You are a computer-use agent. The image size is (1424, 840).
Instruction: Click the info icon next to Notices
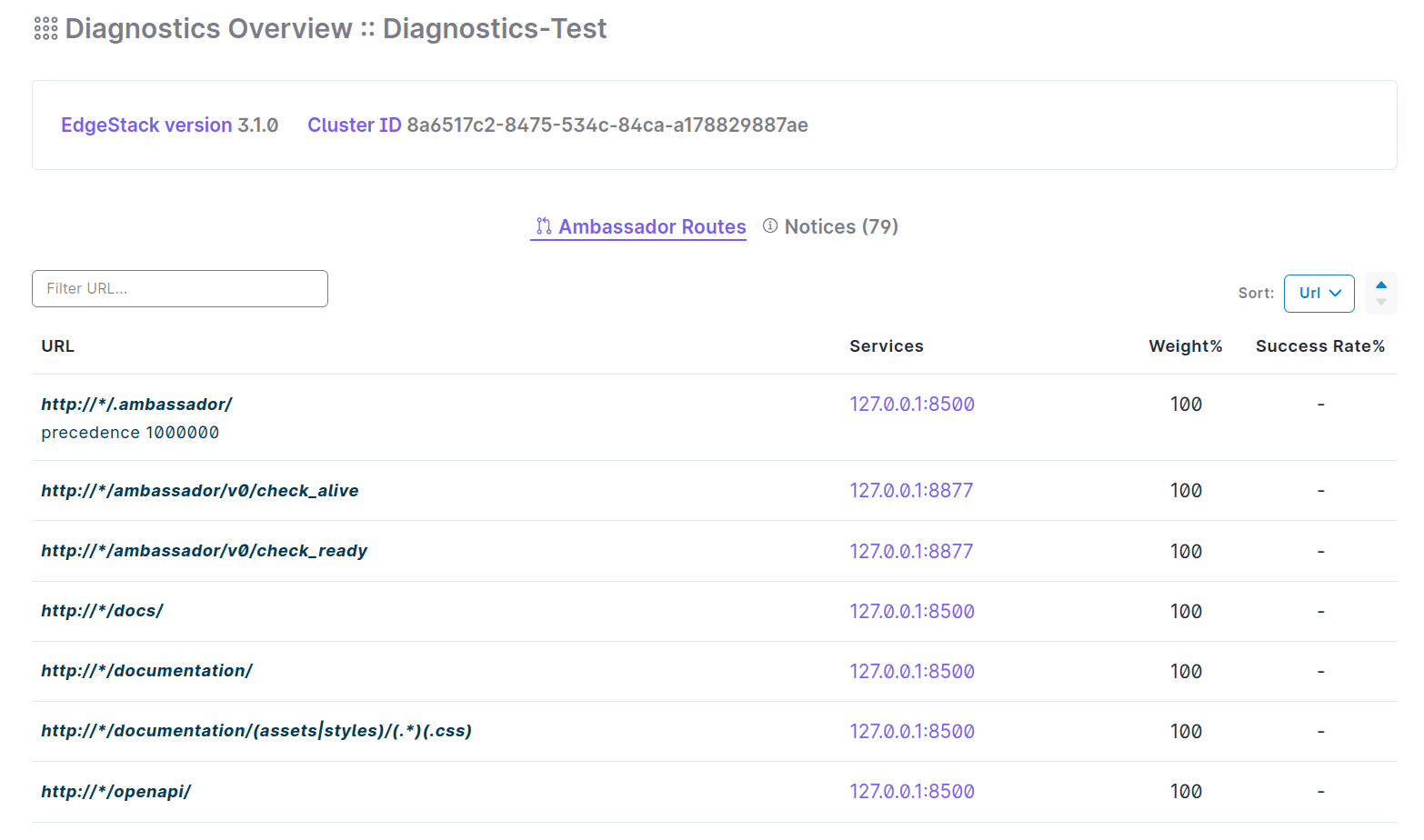pyautogui.click(x=770, y=225)
